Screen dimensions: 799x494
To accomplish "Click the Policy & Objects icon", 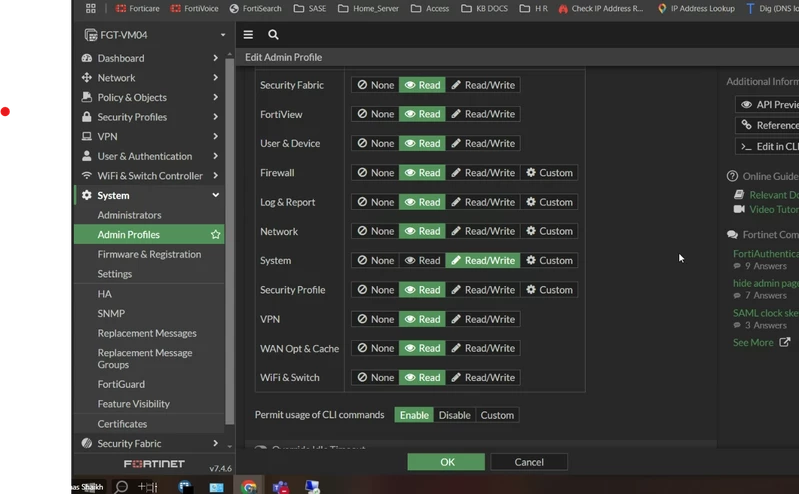I will tap(87, 97).
